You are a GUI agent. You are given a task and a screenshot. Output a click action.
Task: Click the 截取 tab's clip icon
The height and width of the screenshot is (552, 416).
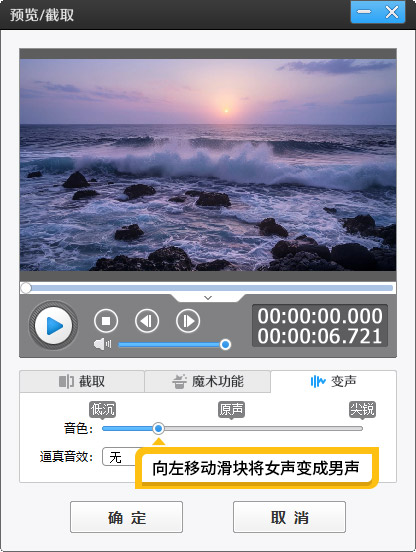(x=66, y=381)
